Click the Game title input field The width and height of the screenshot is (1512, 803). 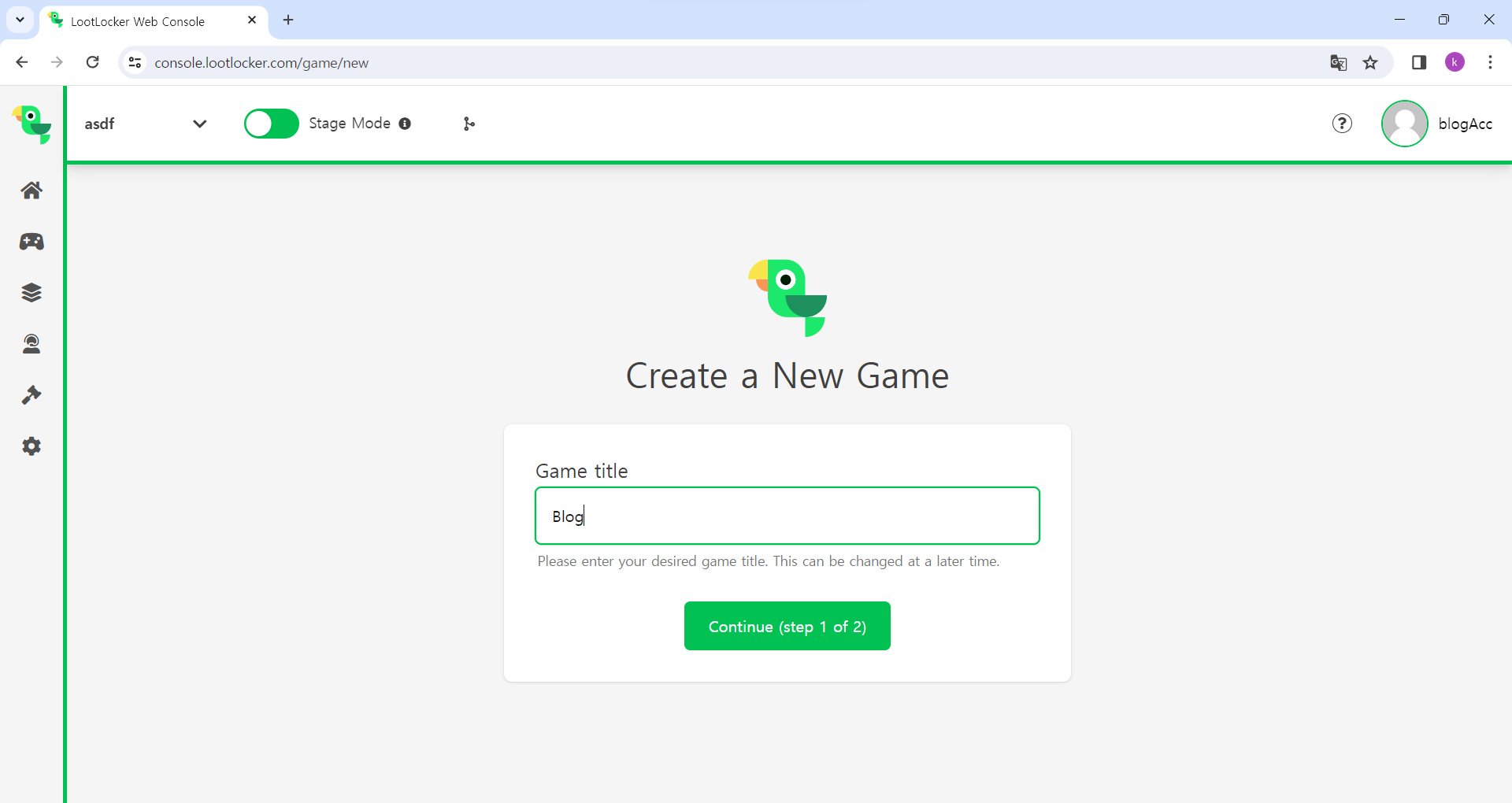pyautogui.click(x=787, y=516)
